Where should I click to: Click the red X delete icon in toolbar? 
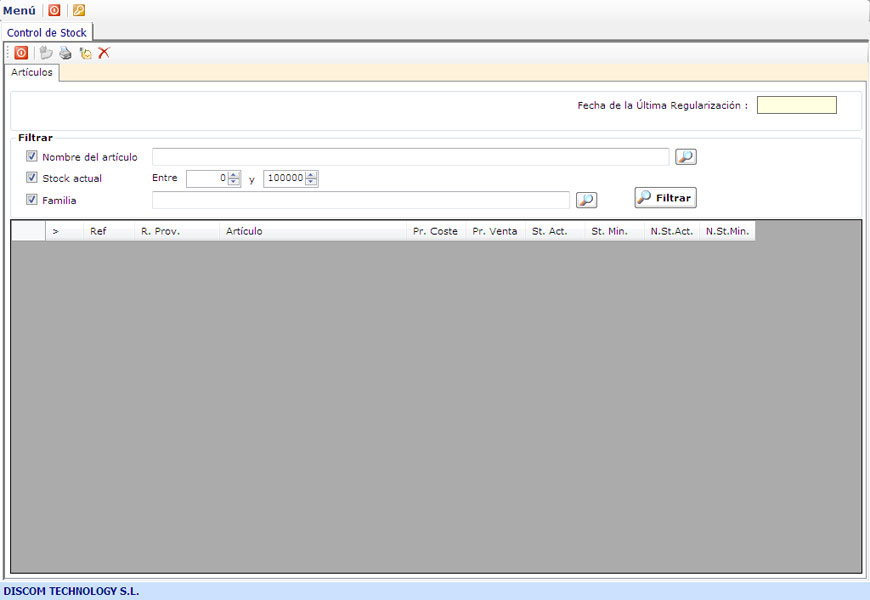tap(104, 53)
